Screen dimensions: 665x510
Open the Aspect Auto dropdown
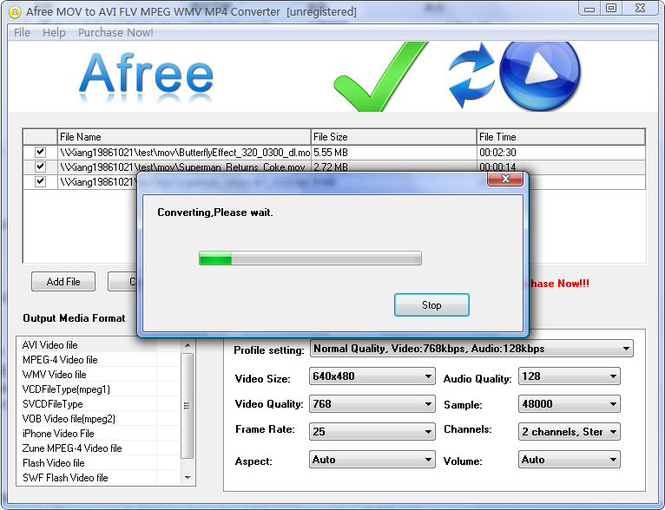[x=372, y=460]
